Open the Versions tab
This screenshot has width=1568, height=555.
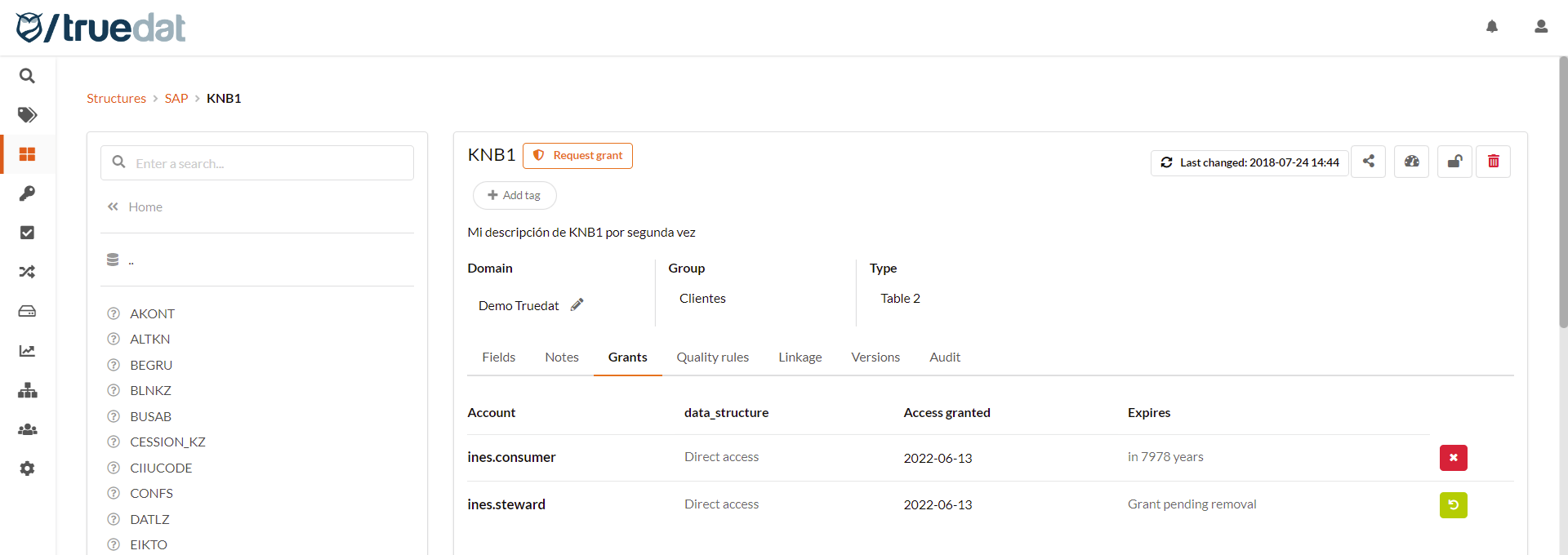[875, 357]
